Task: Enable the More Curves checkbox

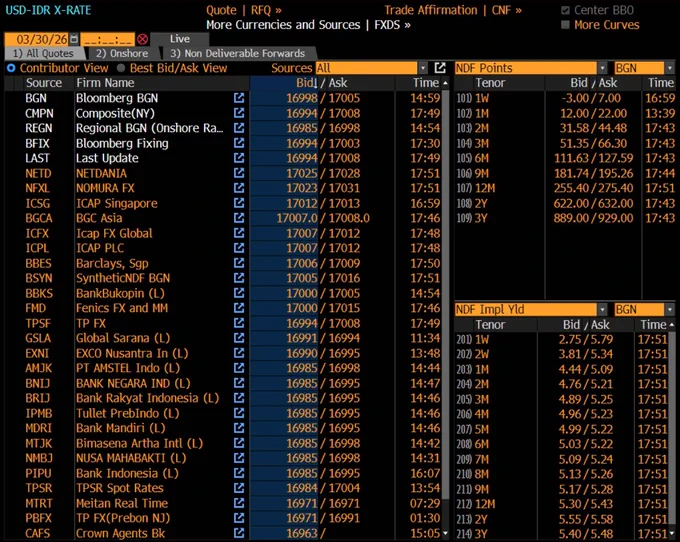Action: [x=565, y=25]
